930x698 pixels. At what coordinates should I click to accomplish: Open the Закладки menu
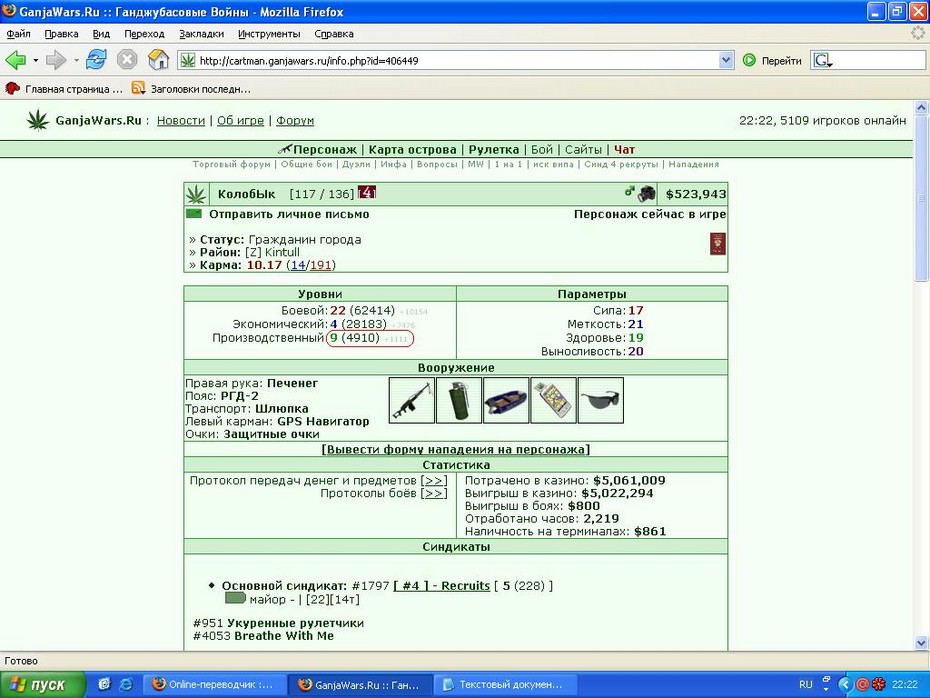coord(201,34)
